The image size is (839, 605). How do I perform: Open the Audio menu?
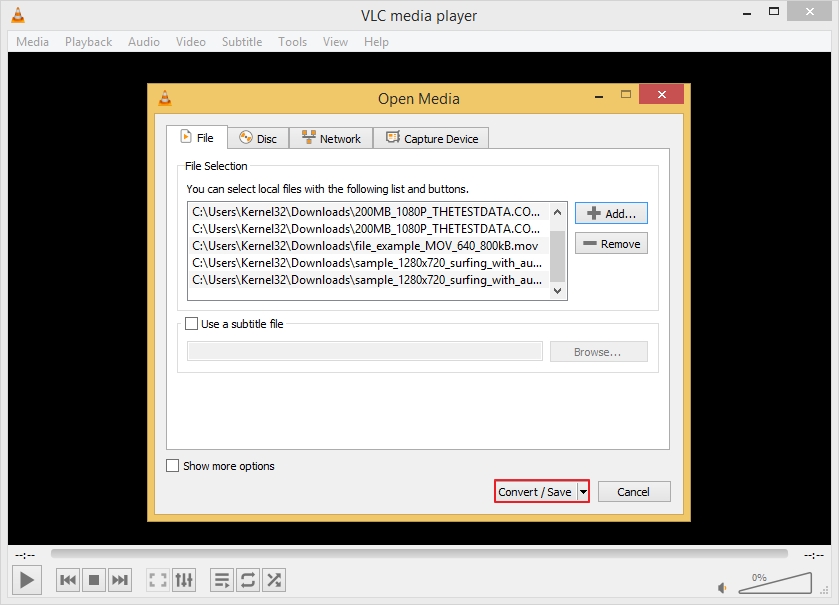click(x=143, y=42)
